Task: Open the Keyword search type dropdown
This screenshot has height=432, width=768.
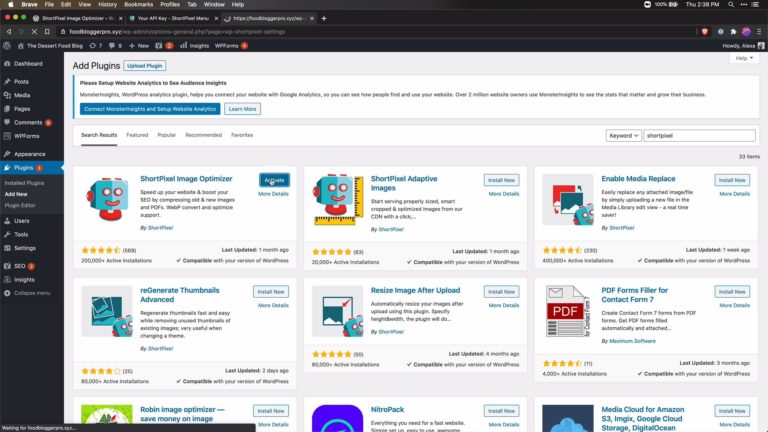Action: [623, 136]
